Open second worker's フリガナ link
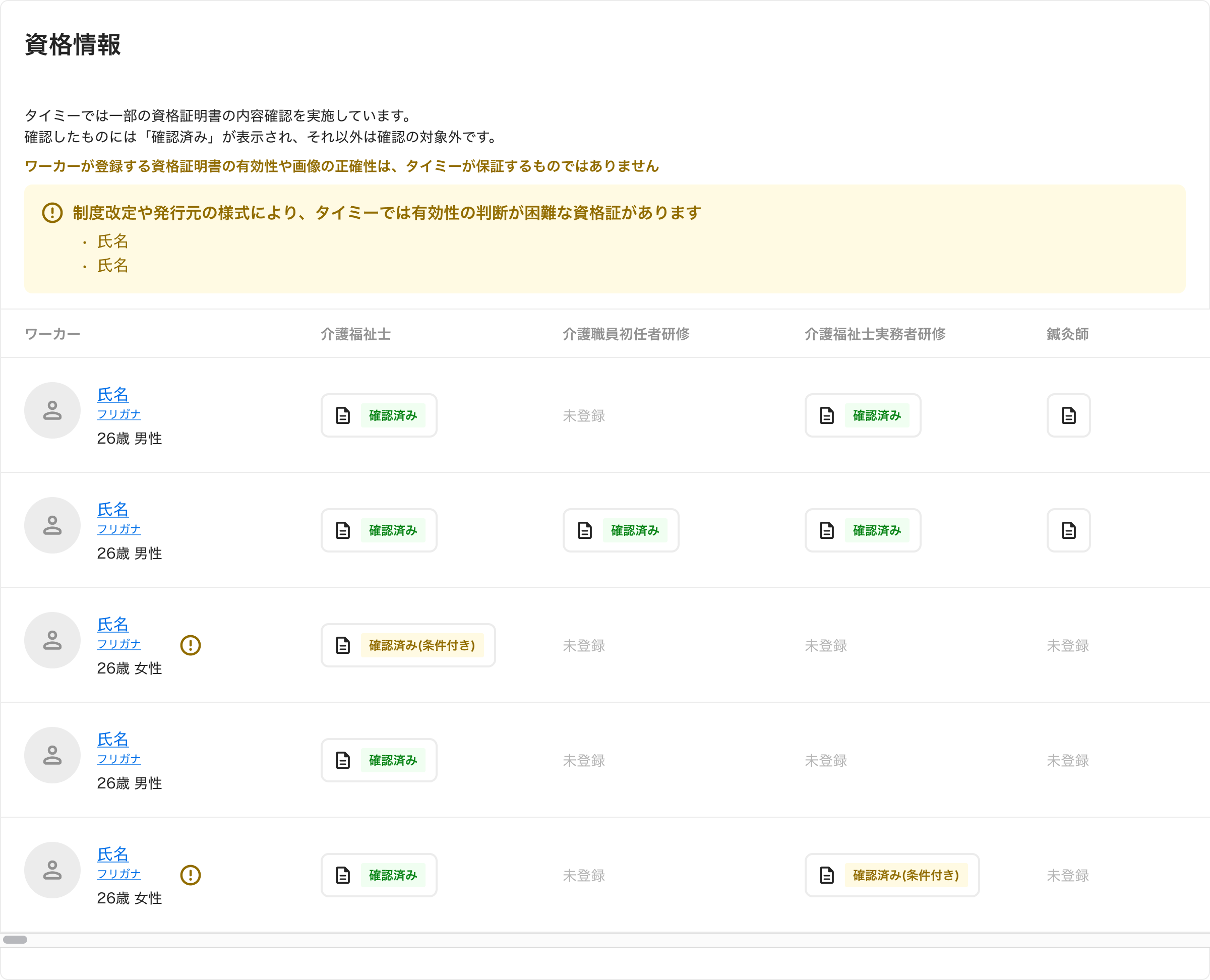The image size is (1210, 980). click(x=119, y=529)
